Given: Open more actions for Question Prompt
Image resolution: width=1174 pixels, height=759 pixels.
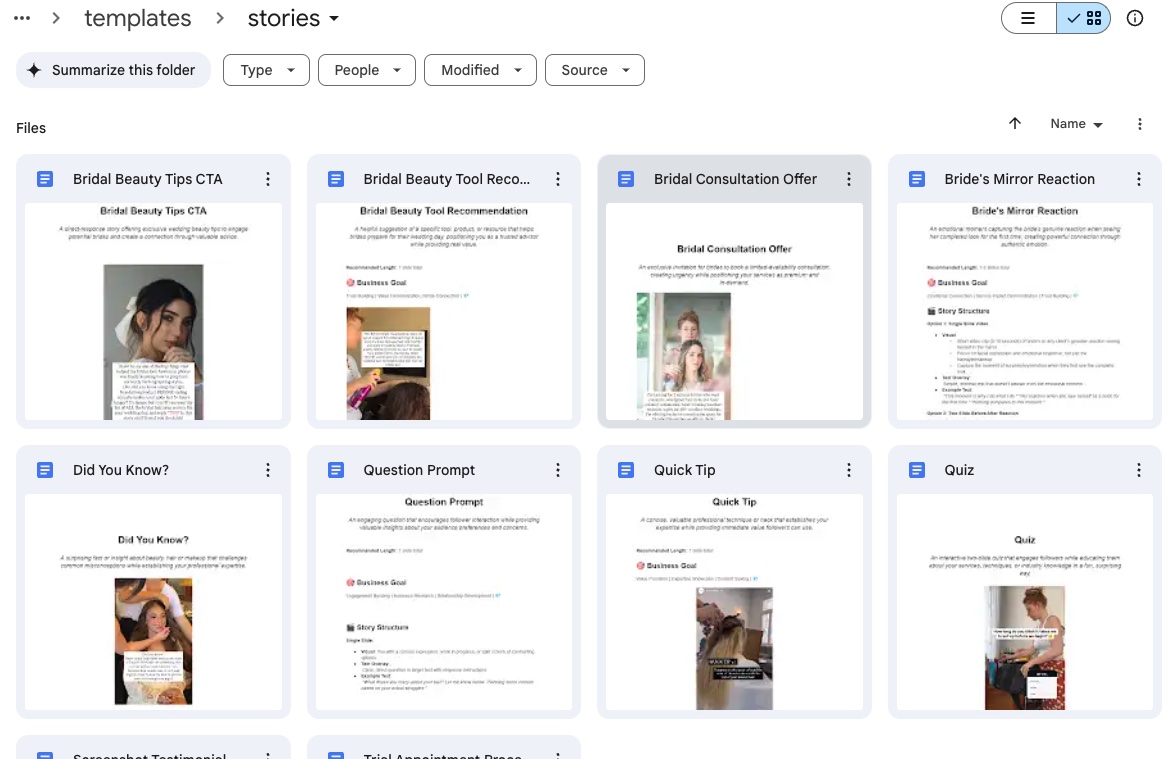Looking at the screenshot, I should pos(558,469).
